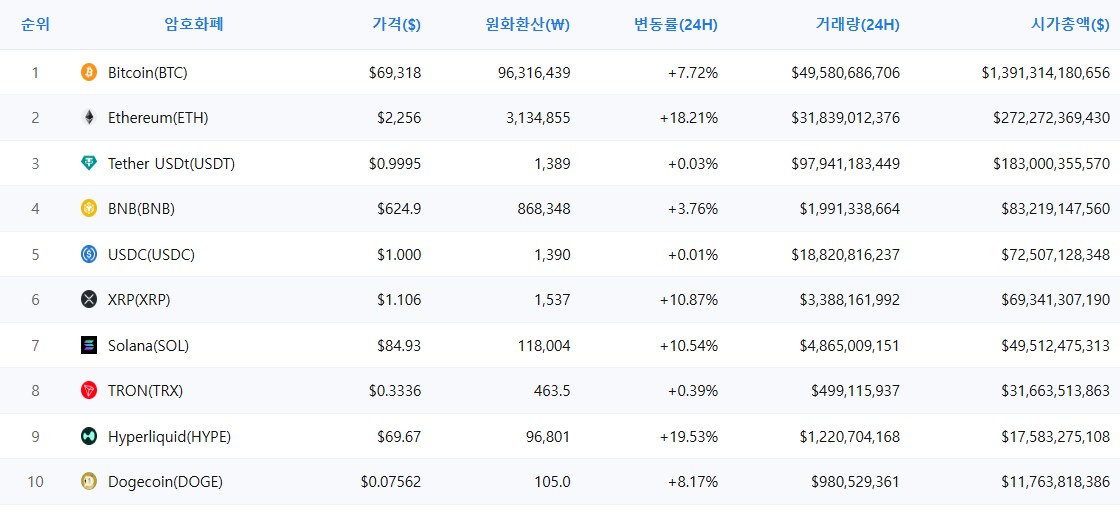Open the TRON(TRX) name link
Screen dimensions: 1120x514
tap(146, 391)
